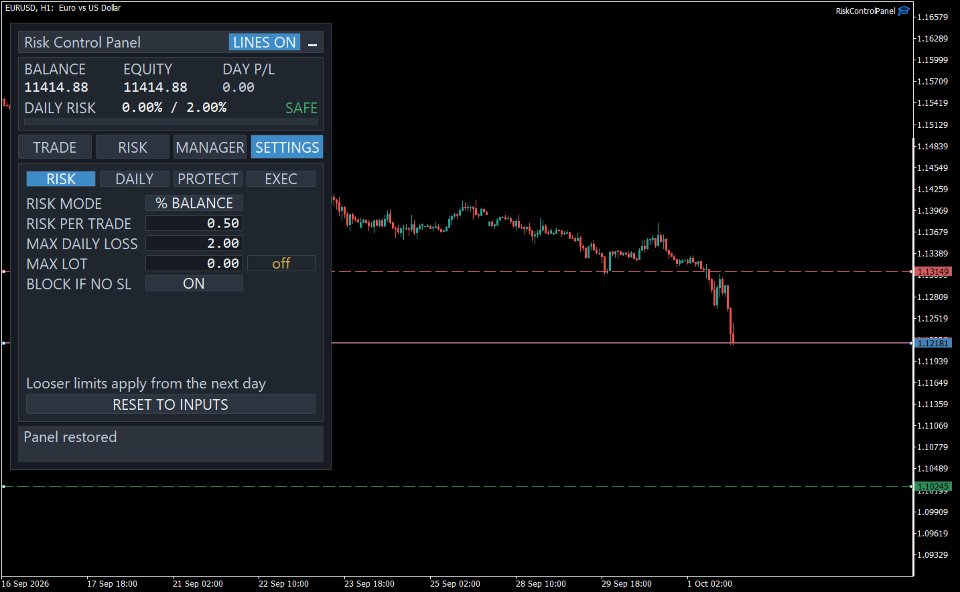Open the RISK main tab next to TRADE
960x592 pixels.
[132, 148]
